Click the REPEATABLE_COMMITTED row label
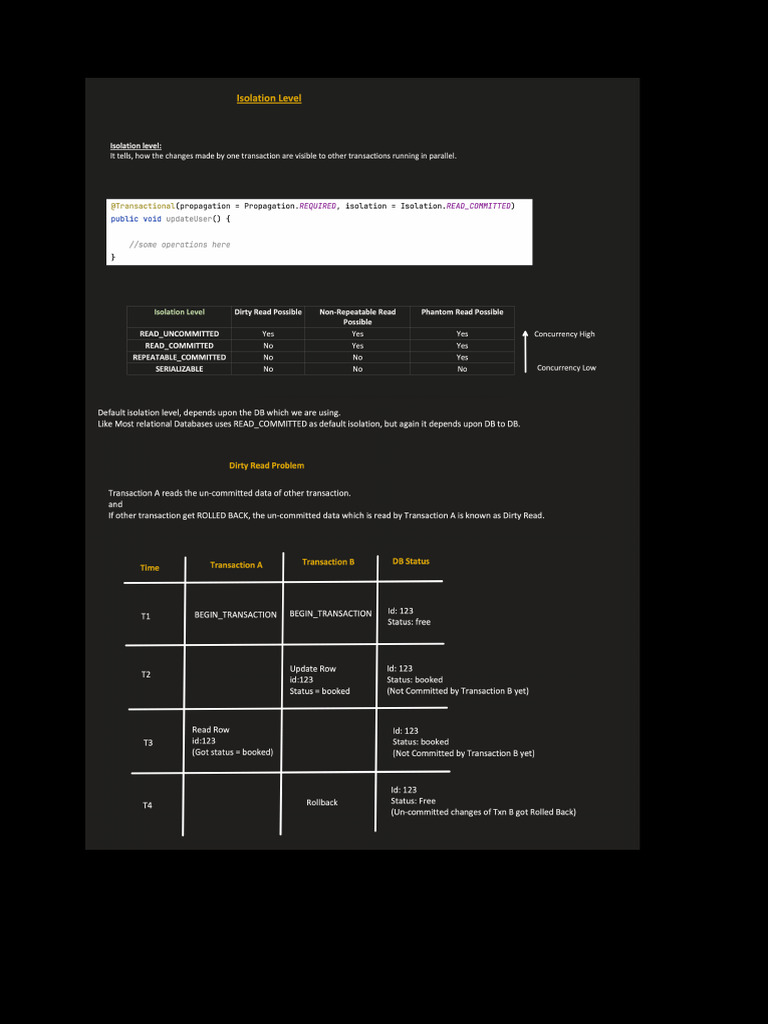 179,357
